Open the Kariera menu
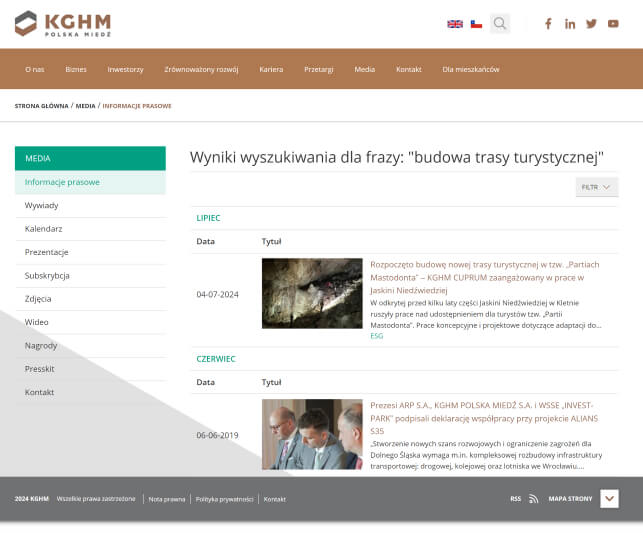 point(271,69)
